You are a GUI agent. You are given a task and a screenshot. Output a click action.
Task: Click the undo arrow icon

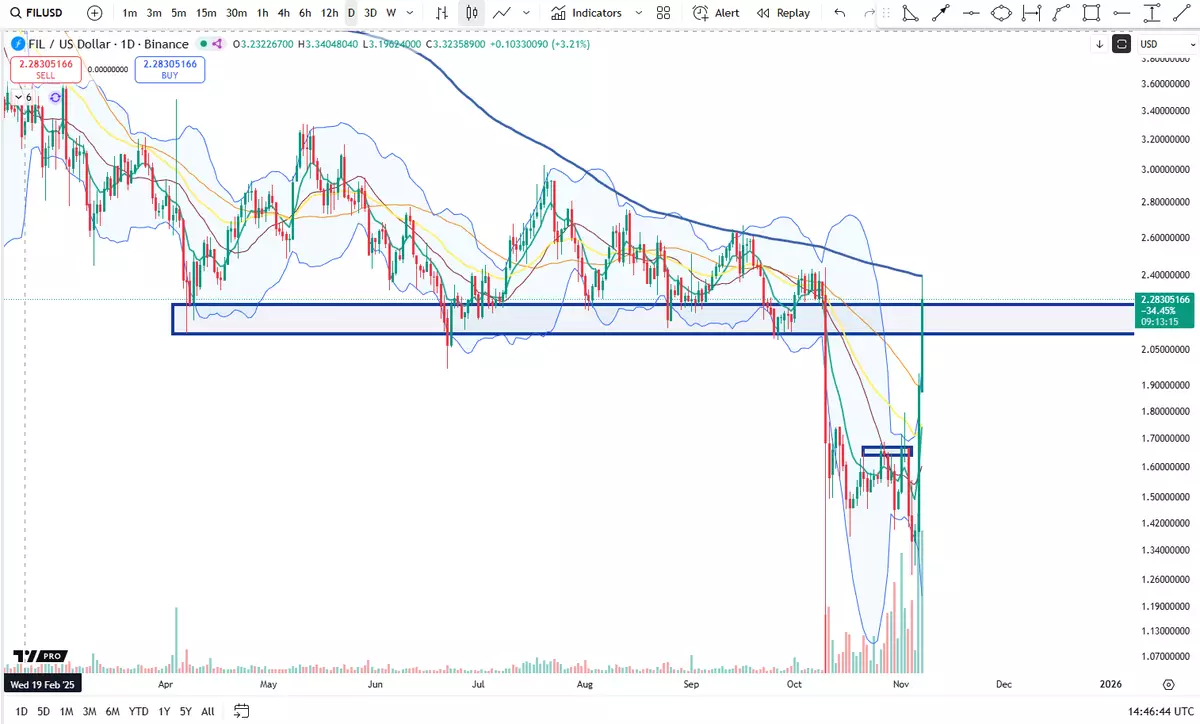(x=839, y=13)
